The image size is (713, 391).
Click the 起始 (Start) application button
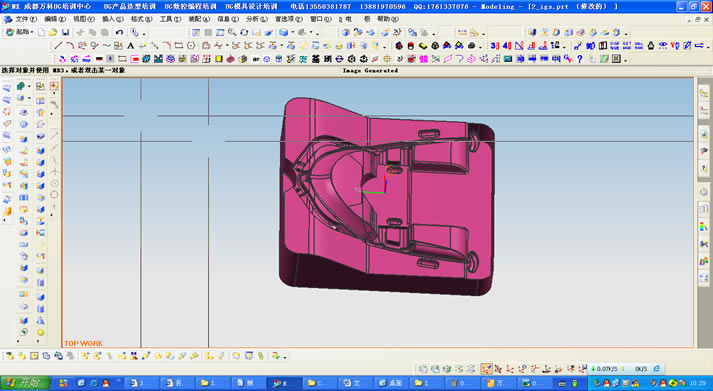tap(19, 32)
